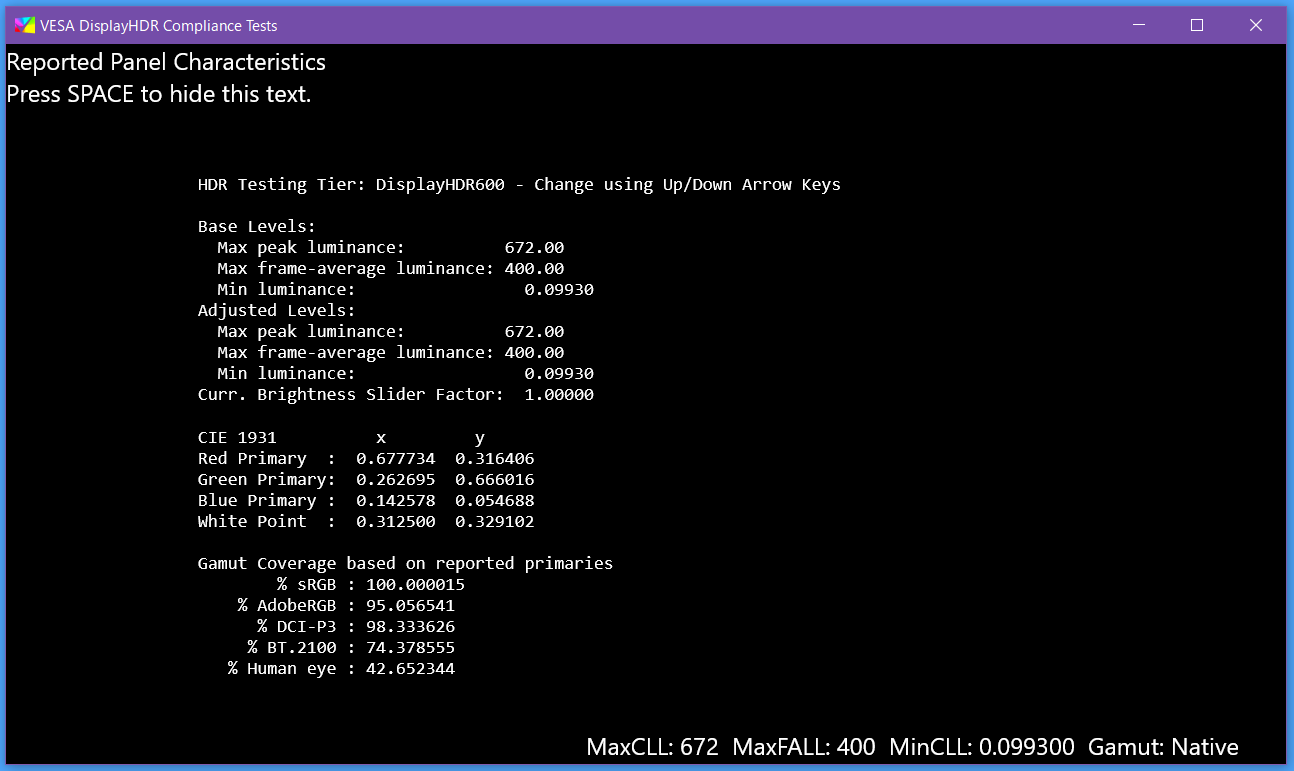1294x771 pixels.
Task: Minimize the VESA DisplayHDR Compliance Tests window
Action: [x=1138, y=25]
